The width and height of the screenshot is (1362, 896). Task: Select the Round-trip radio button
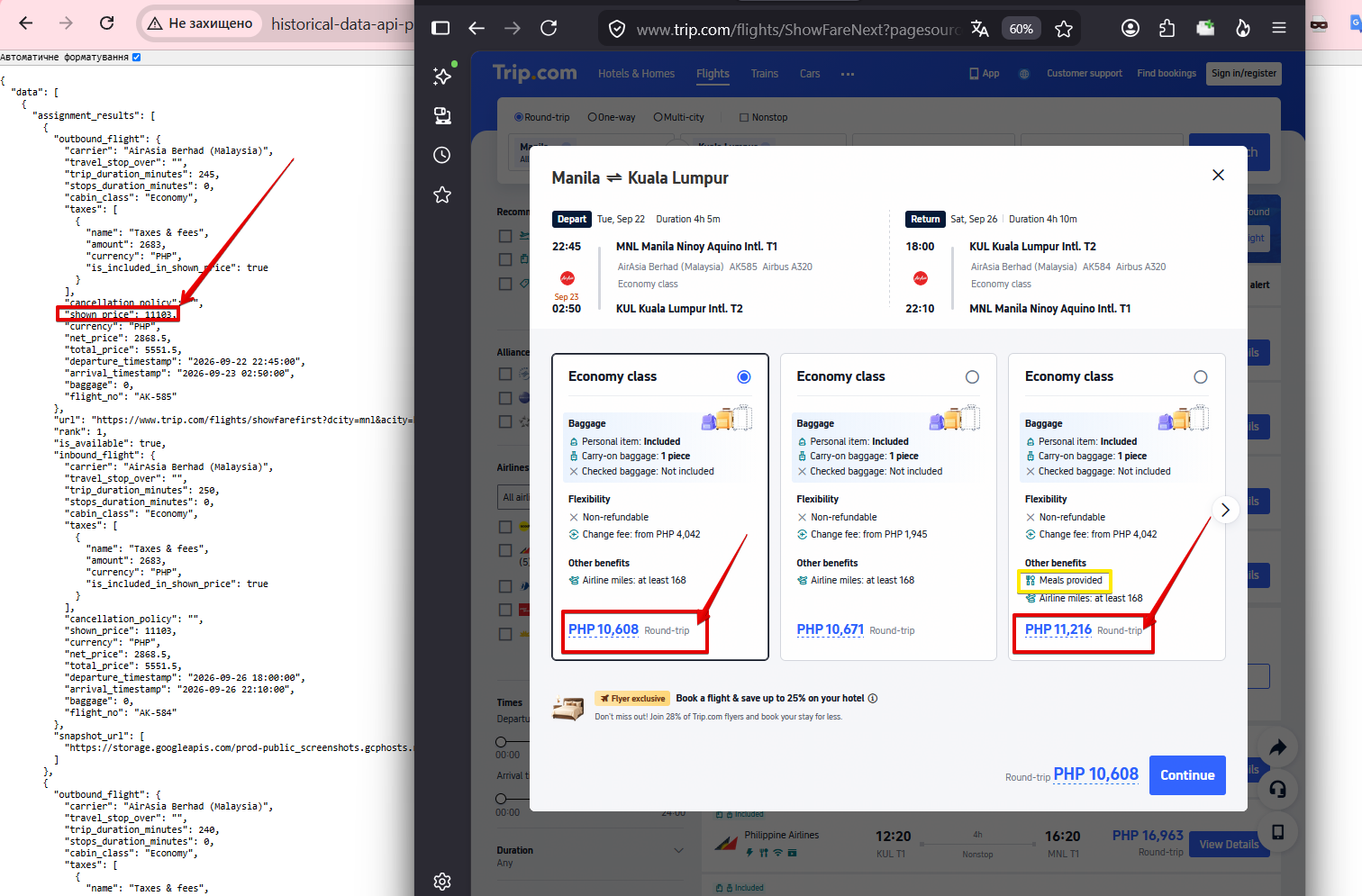[x=519, y=117]
